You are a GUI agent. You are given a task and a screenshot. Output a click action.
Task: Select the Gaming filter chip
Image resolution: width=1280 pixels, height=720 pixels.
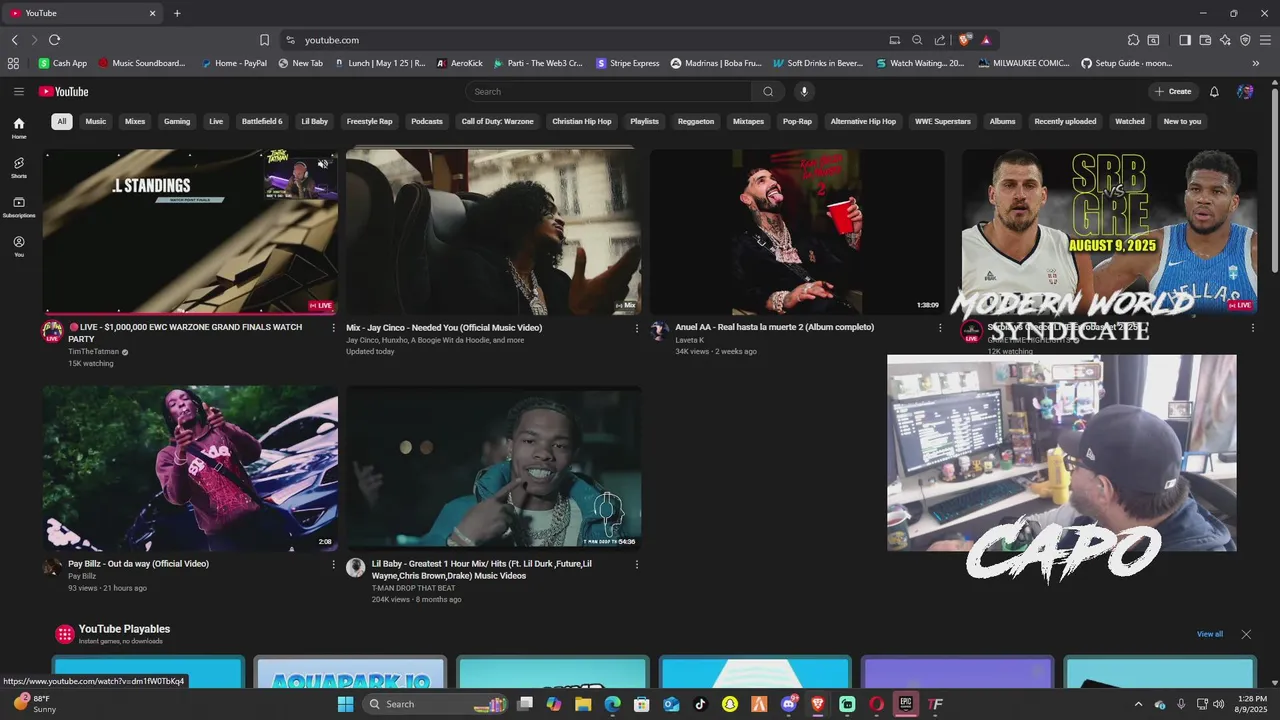[177, 121]
